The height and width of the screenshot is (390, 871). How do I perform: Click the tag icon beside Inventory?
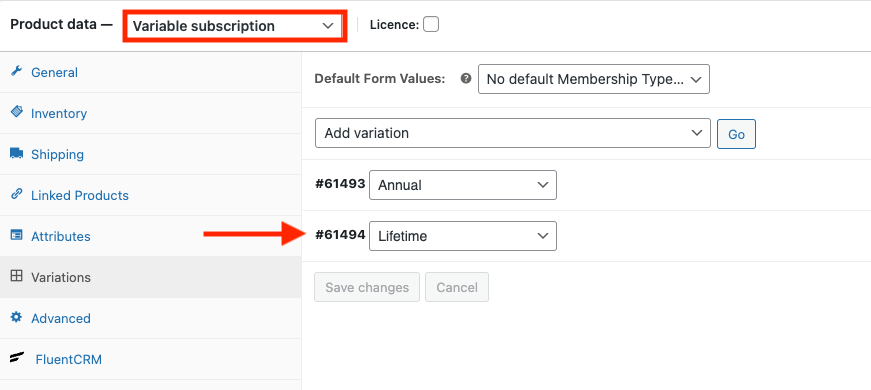pos(17,112)
